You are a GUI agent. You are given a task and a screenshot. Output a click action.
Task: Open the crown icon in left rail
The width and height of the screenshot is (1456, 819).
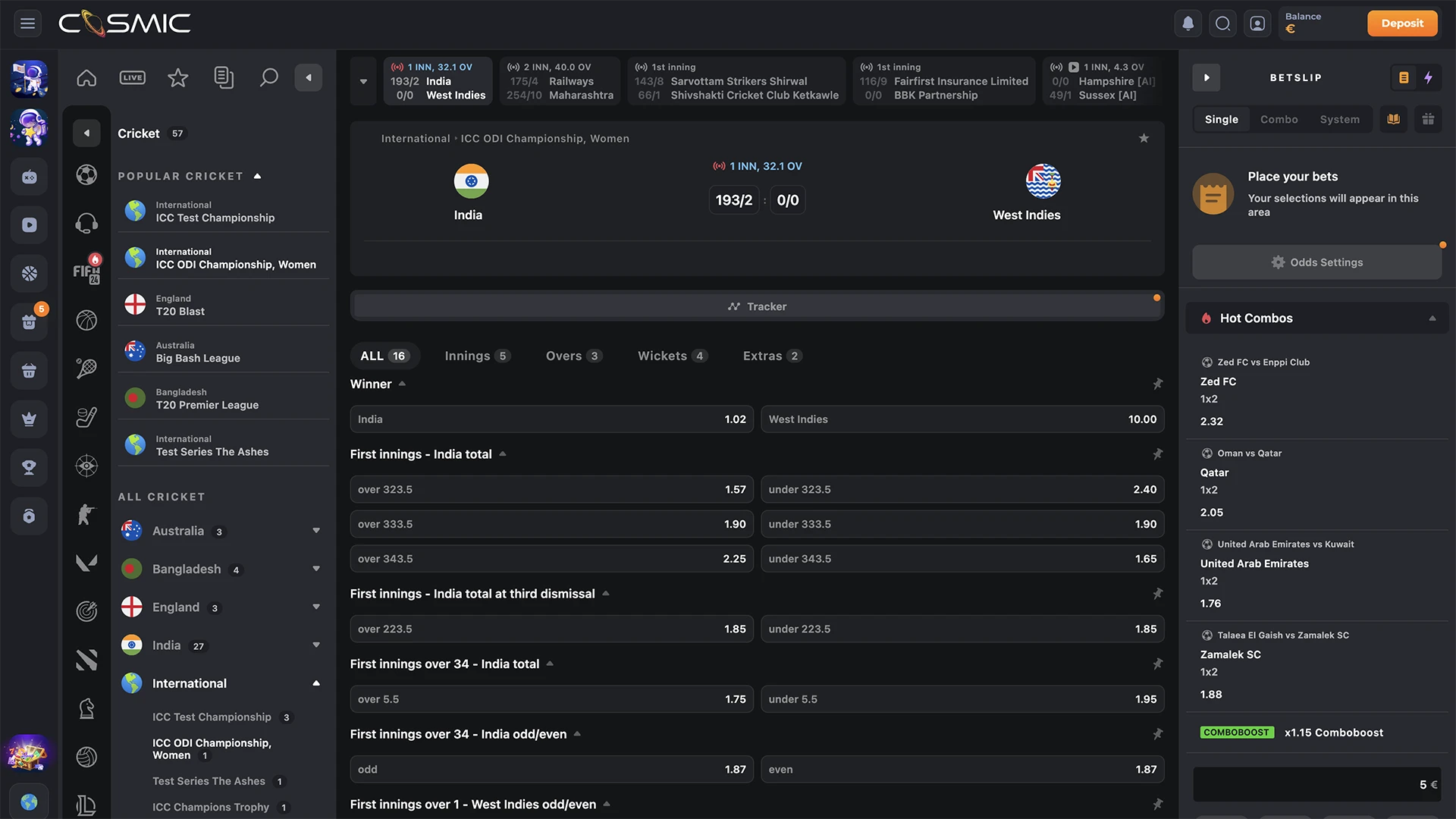pyautogui.click(x=30, y=419)
